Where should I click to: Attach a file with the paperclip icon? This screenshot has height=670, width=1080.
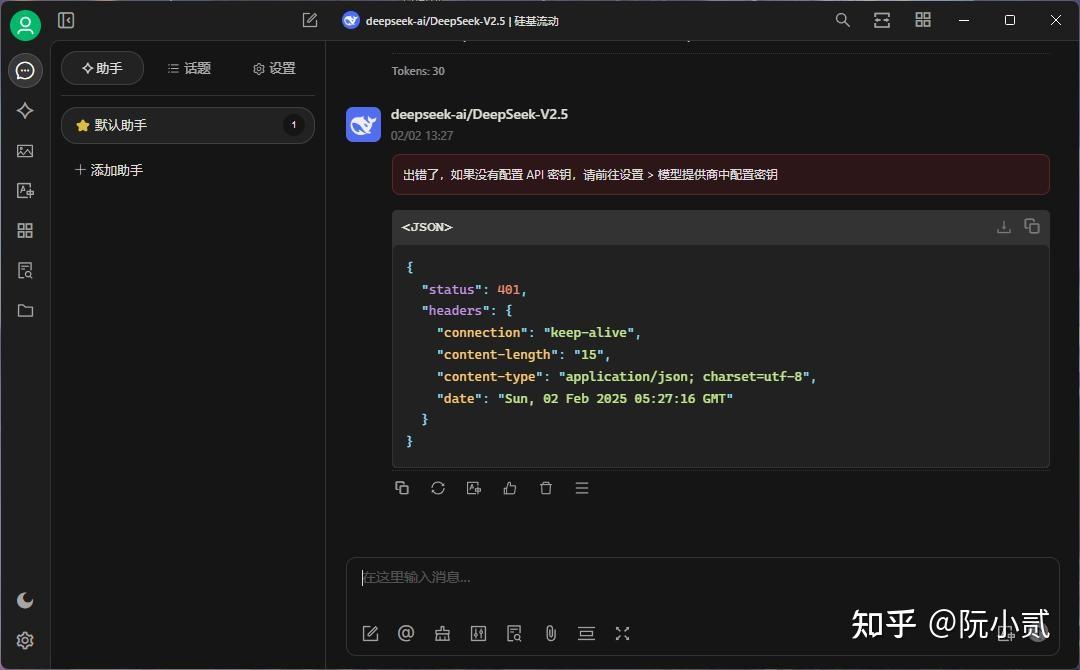point(550,634)
